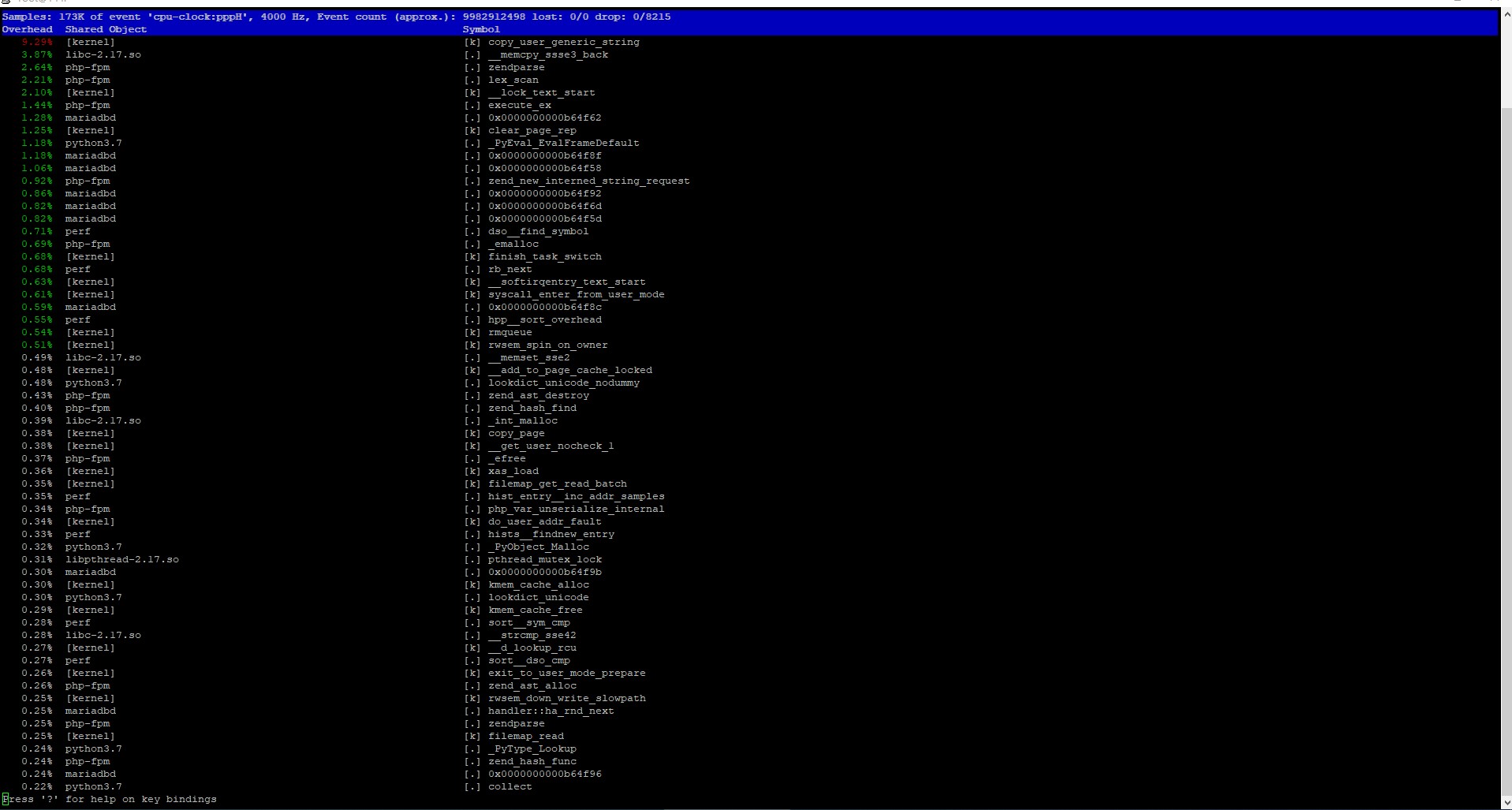
Task: Select the xas_load kernel symbol
Action: [513, 471]
